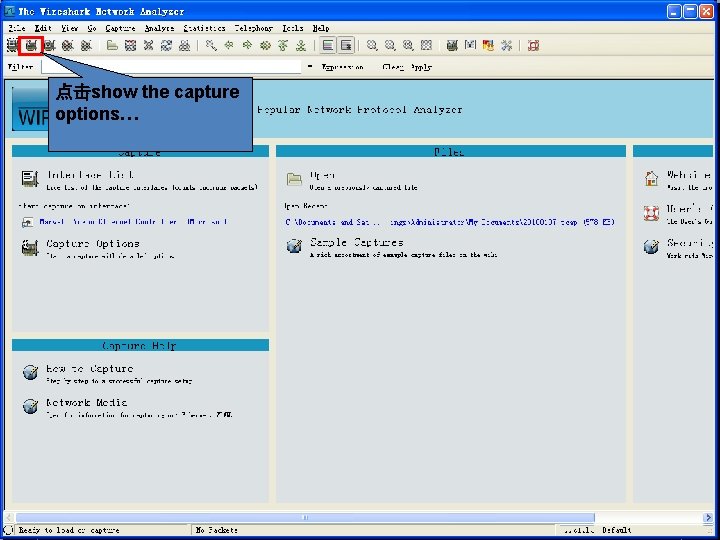Click the Expression button next to filter
The height and width of the screenshot is (540, 720).
click(343, 67)
